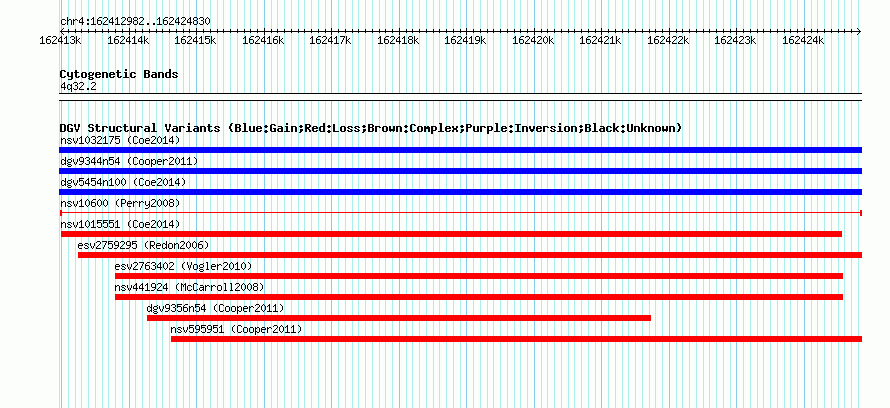Click the 162418k ruler tick label
This screenshot has width=890, height=408.
(x=398, y=40)
